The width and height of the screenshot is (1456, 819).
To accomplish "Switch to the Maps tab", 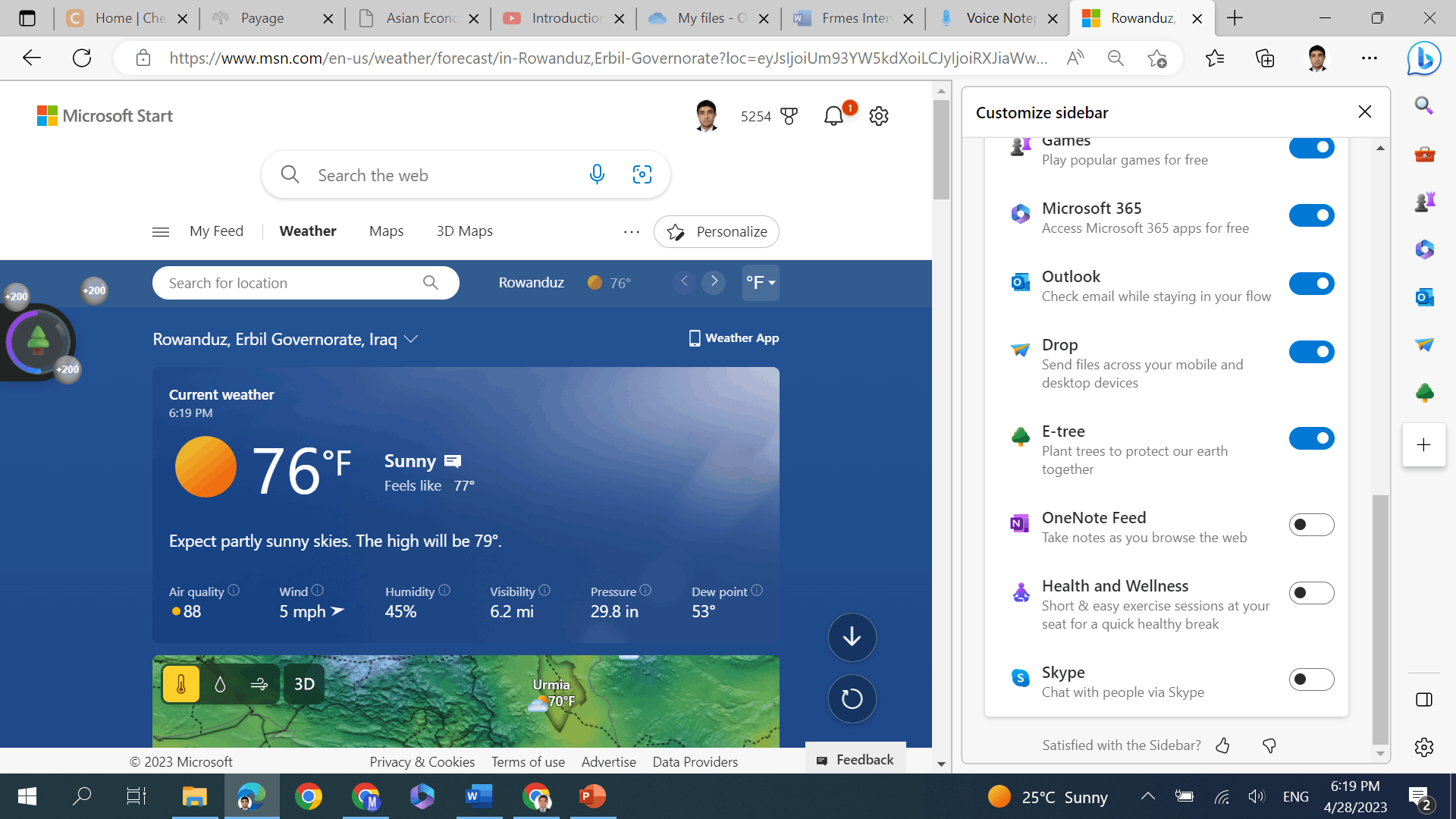I will tap(386, 231).
